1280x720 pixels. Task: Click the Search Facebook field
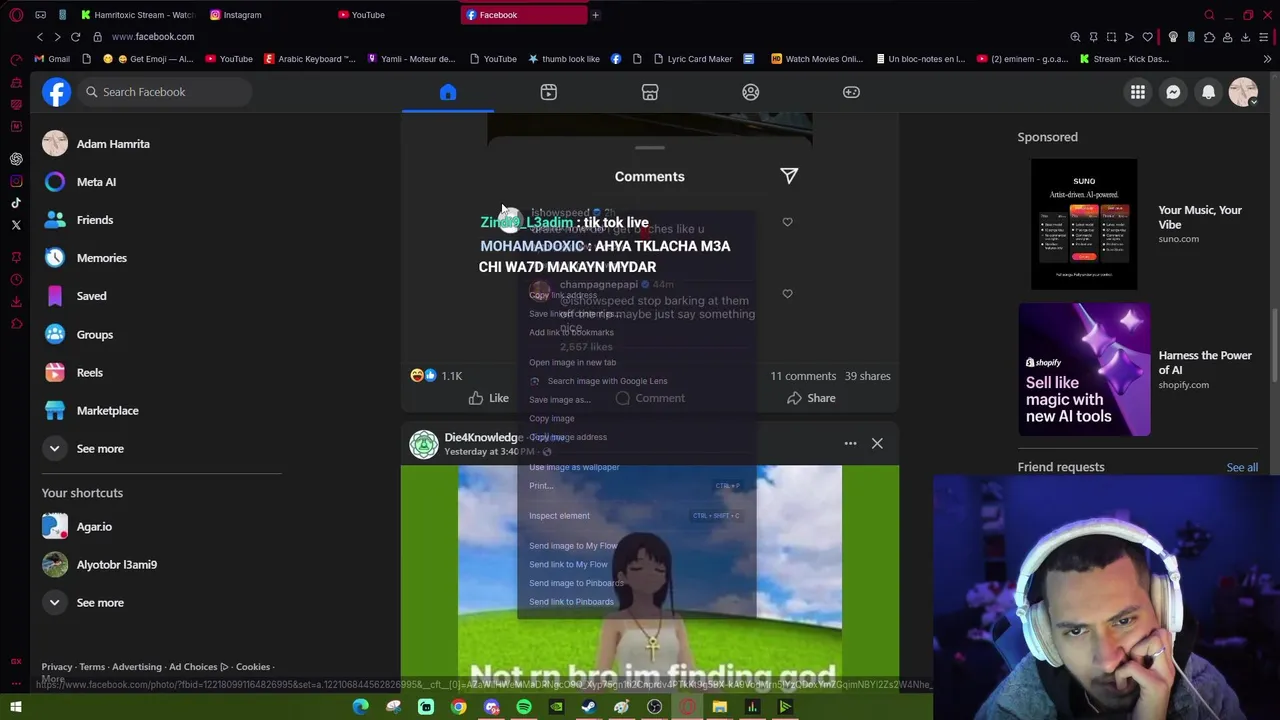click(165, 92)
